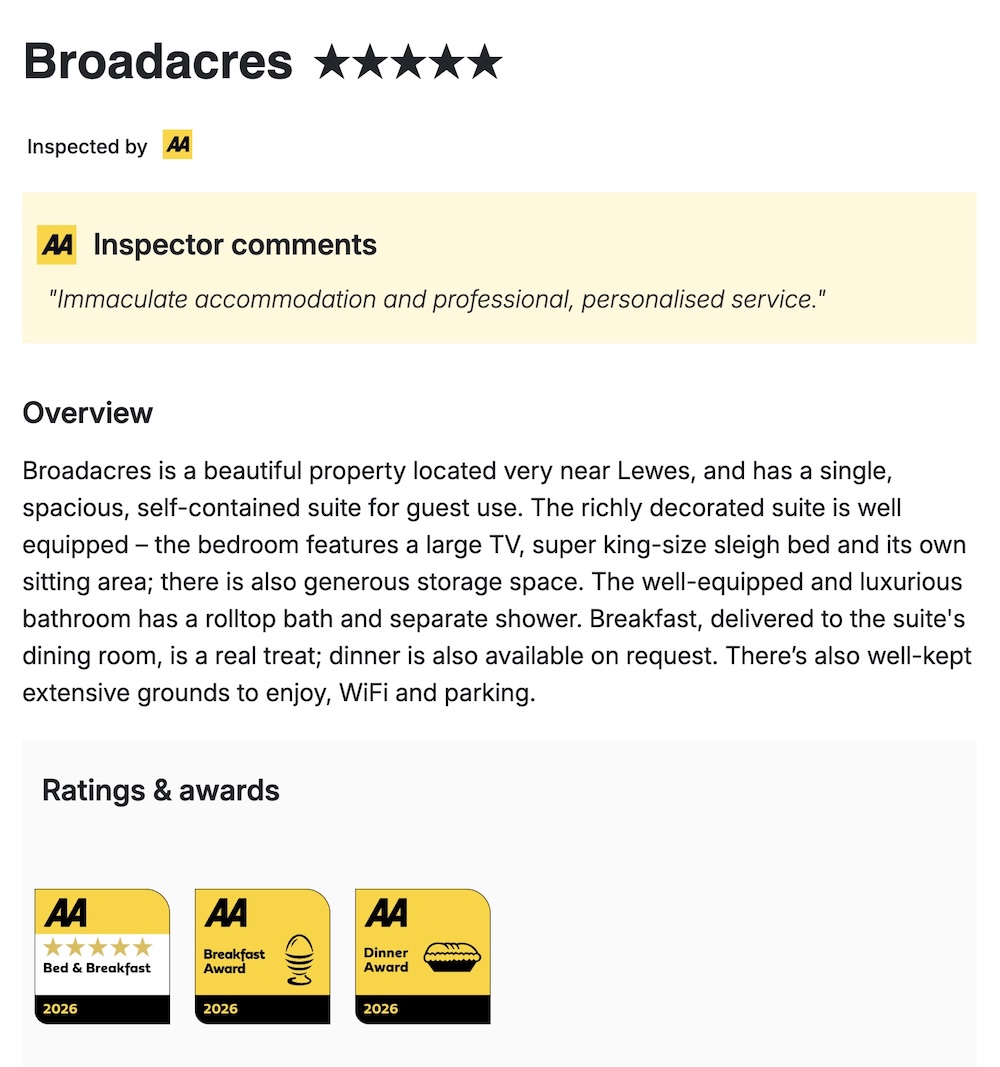
Task: Click the Inspected by label
Action: tap(87, 147)
